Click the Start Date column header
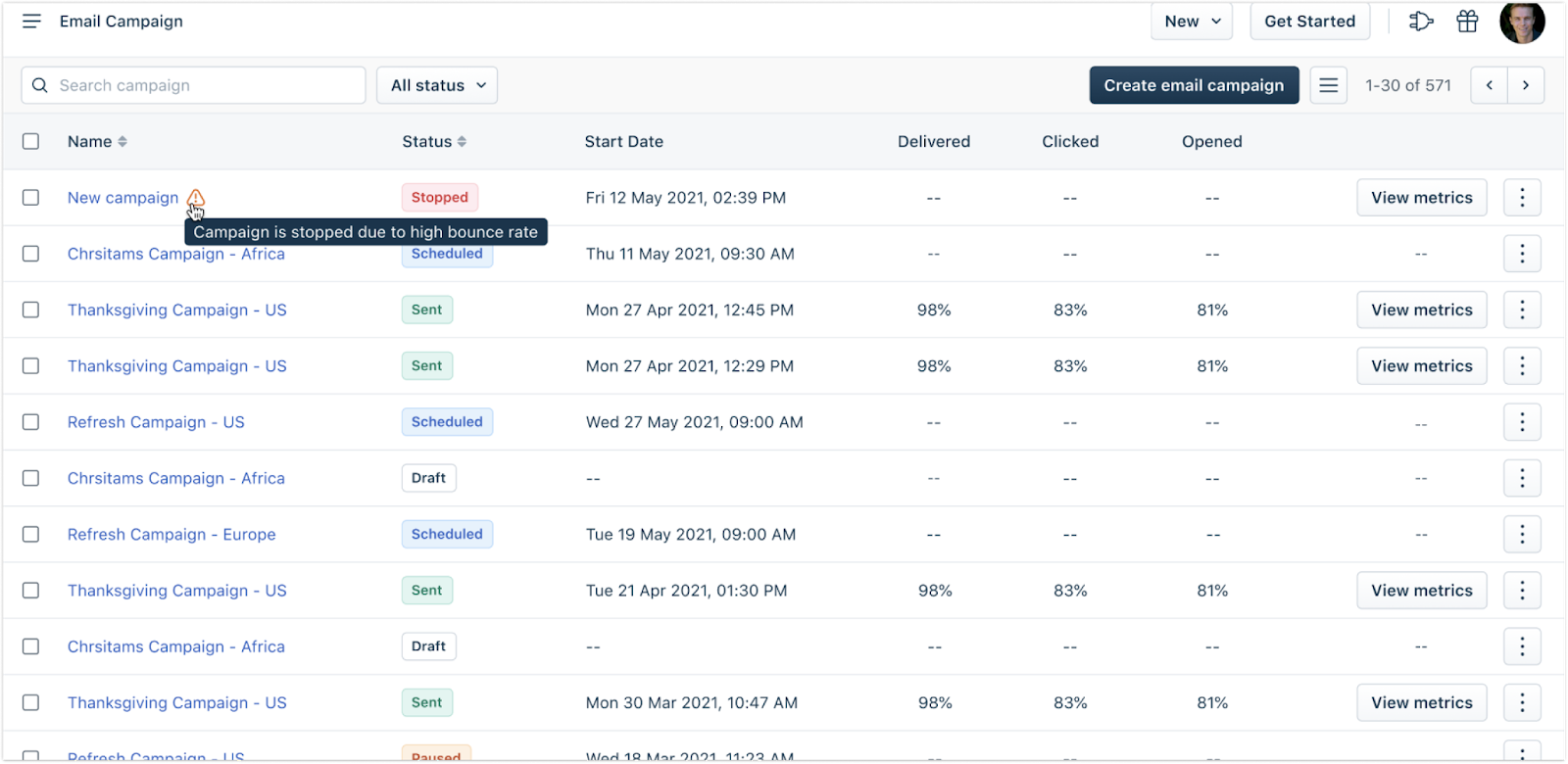The height and width of the screenshot is (764, 1568). pos(624,142)
